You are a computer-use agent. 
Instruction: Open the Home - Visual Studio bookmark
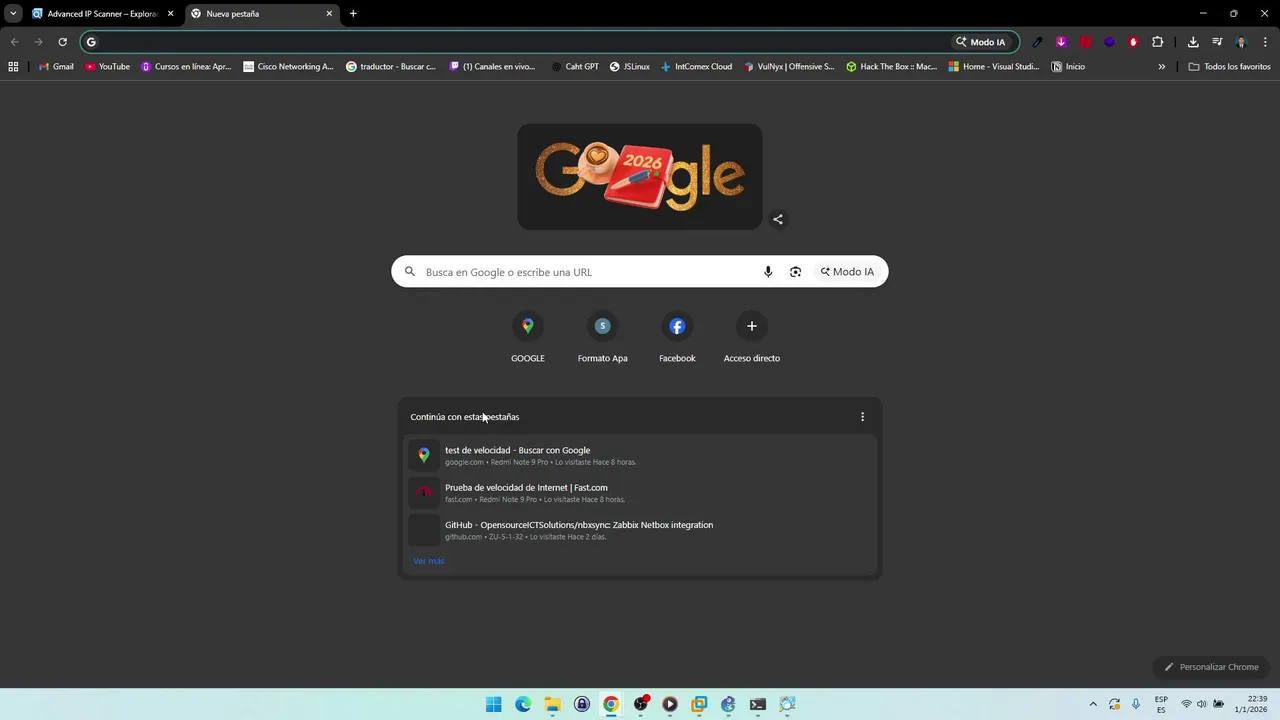[994, 67]
